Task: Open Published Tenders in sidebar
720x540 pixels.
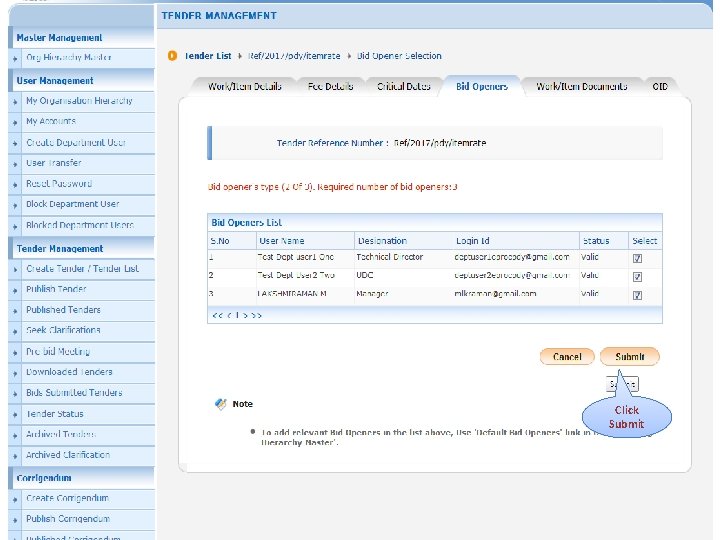Action: [63, 310]
